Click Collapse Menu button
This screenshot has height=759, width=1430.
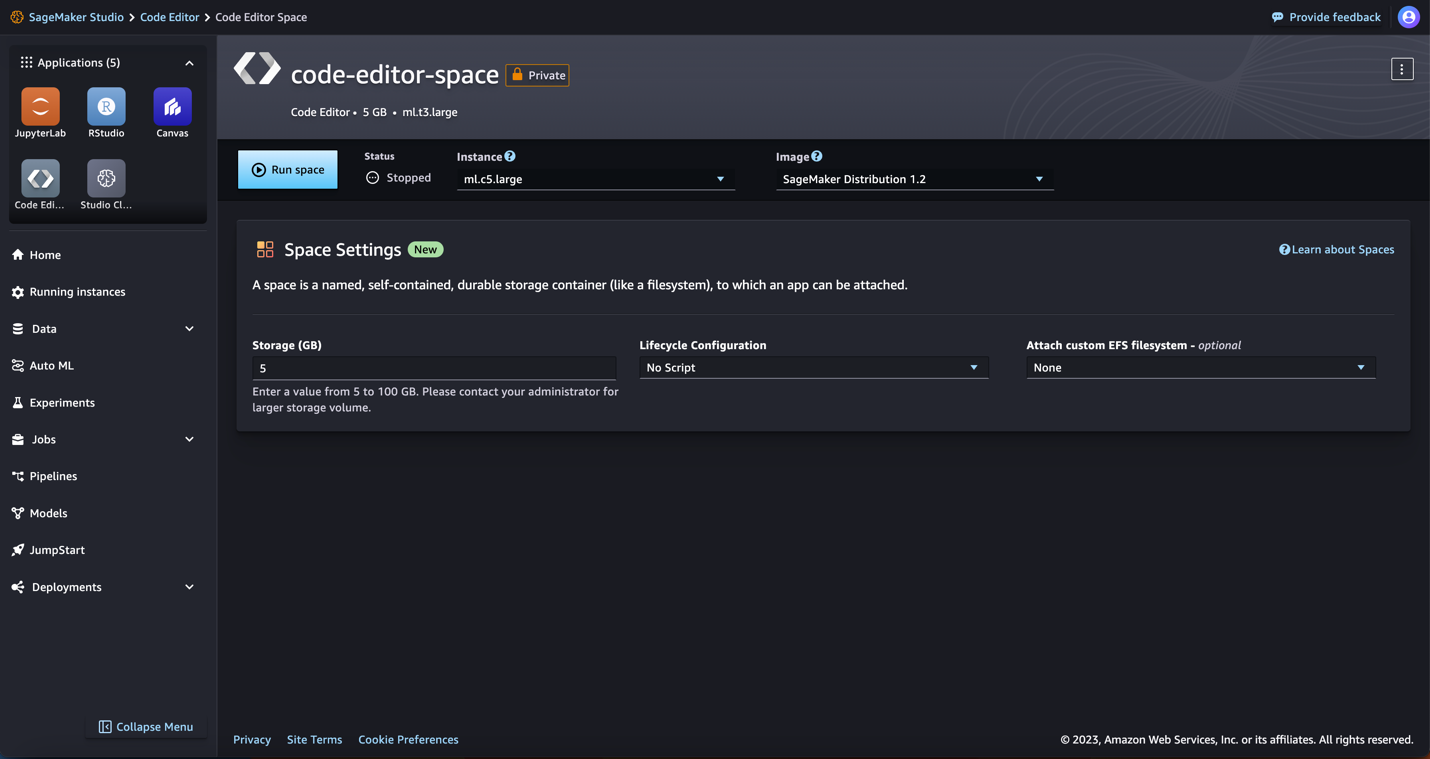pos(146,727)
